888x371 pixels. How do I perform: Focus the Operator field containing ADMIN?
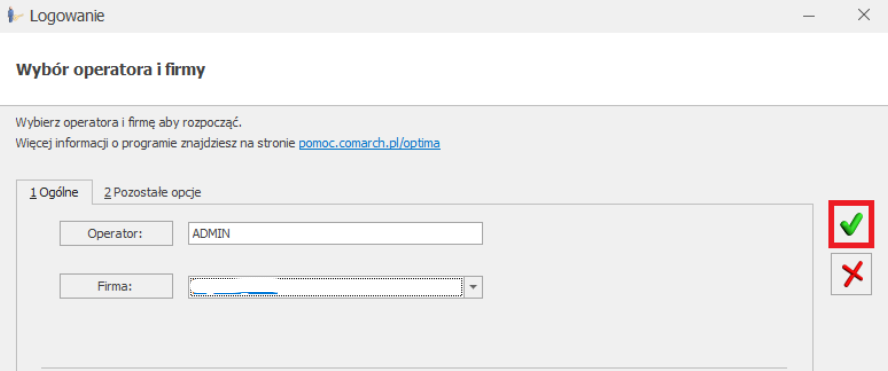[x=335, y=233]
